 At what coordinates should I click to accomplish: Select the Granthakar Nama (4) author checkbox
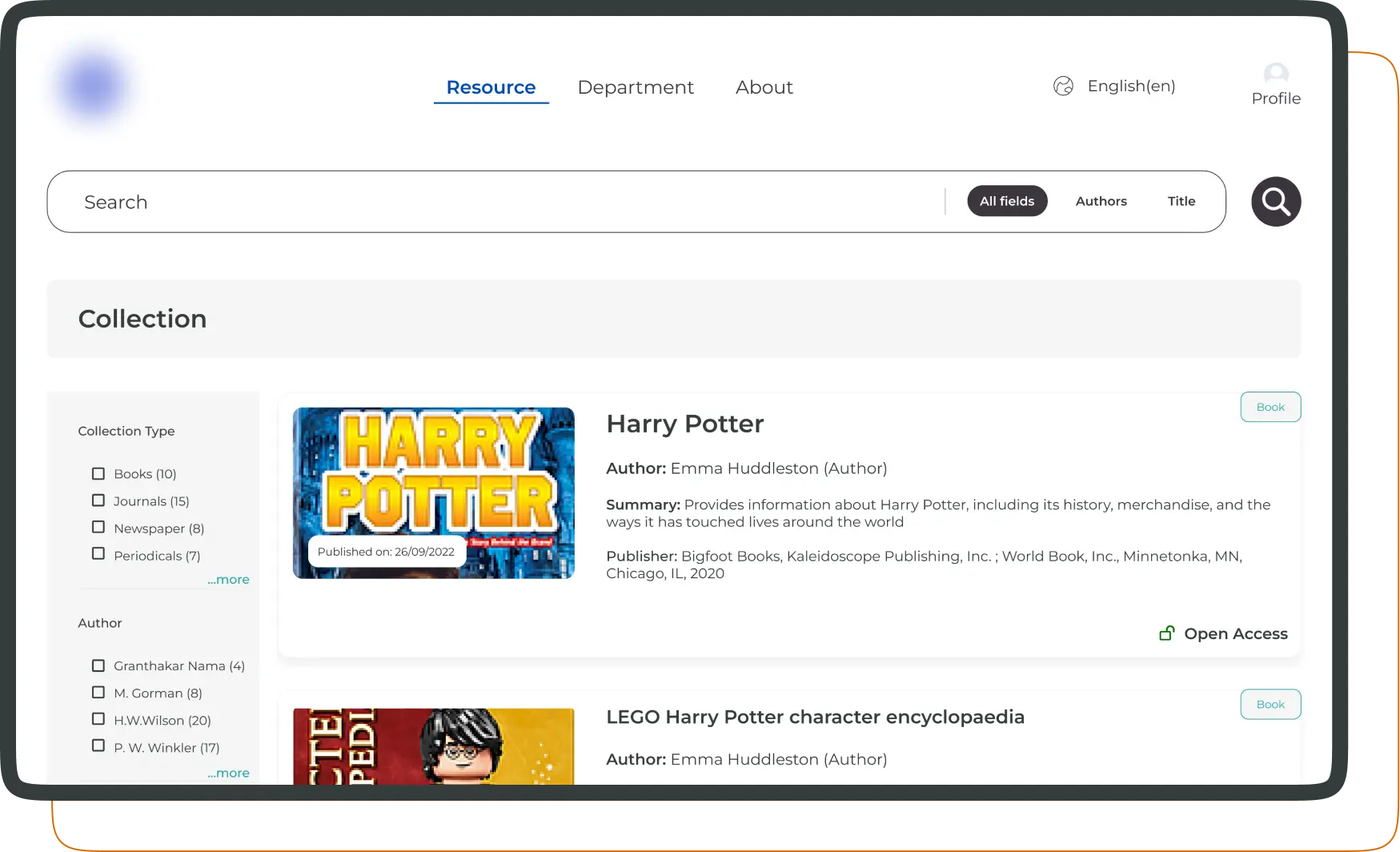pos(98,665)
